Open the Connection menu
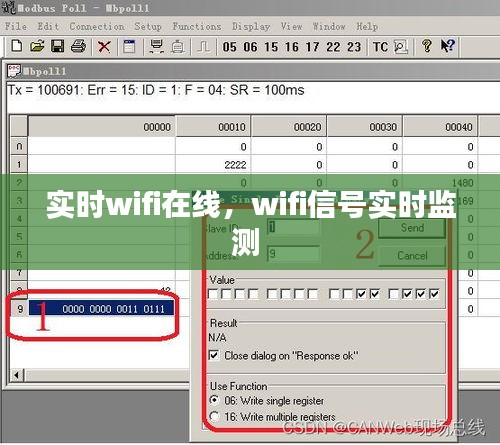The width and height of the screenshot is (500, 445). click(97, 26)
